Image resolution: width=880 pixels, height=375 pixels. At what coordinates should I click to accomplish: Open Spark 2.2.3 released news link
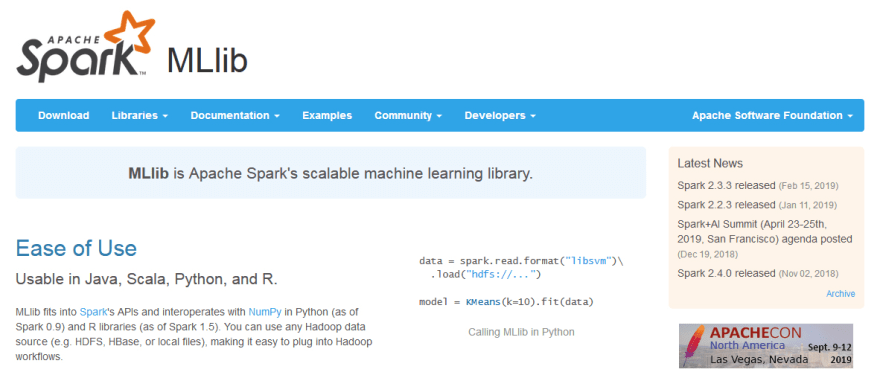click(x=726, y=204)
